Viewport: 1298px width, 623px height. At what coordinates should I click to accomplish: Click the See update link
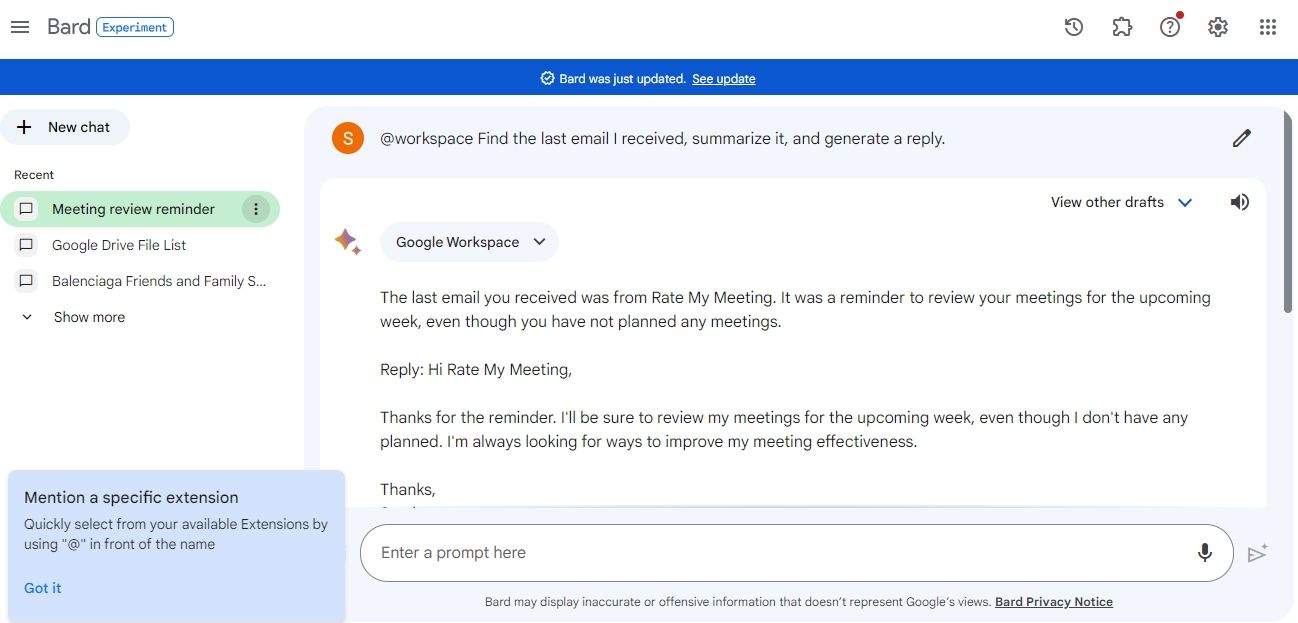tap(723, 79)
